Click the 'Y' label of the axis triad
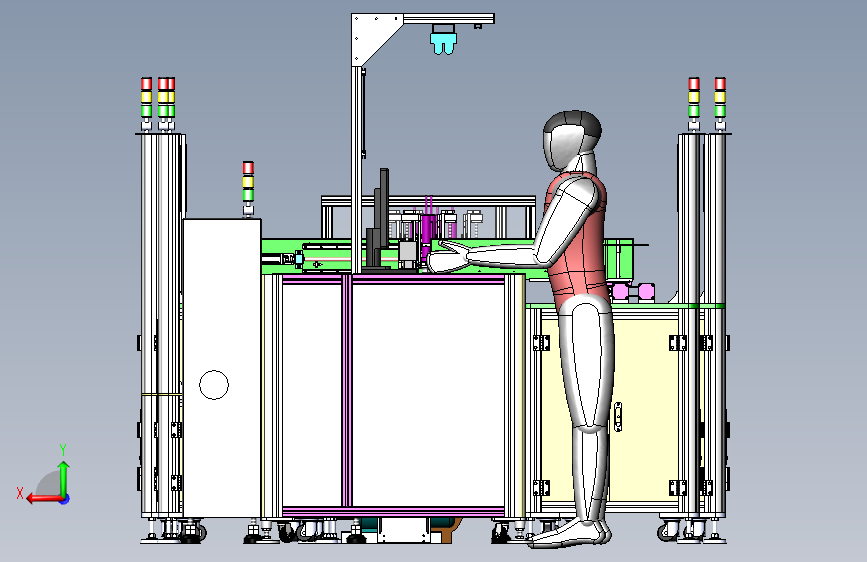 (63, 450)
